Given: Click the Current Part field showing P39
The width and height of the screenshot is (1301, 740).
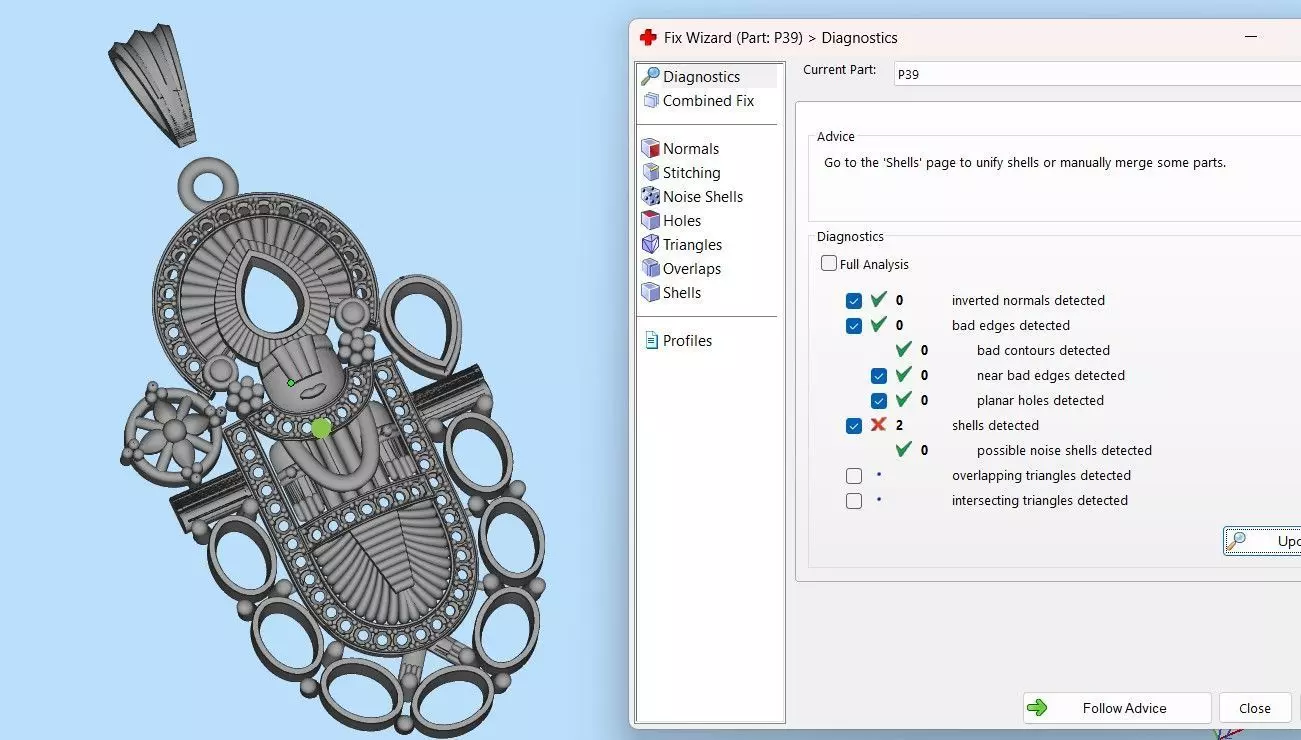Looking at the screenshot, I should click(1097, 74).
